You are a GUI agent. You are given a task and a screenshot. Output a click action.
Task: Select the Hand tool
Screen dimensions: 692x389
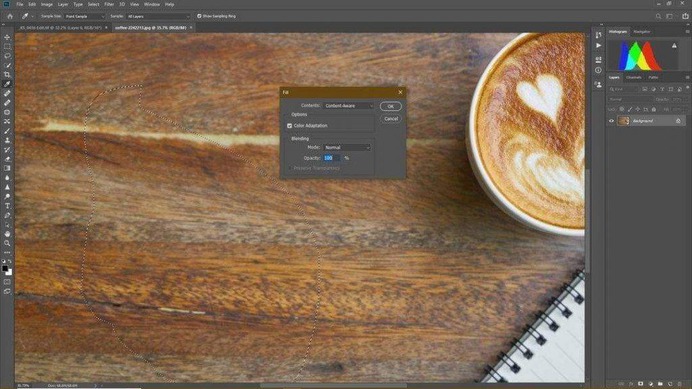click(x=7, y=234)
